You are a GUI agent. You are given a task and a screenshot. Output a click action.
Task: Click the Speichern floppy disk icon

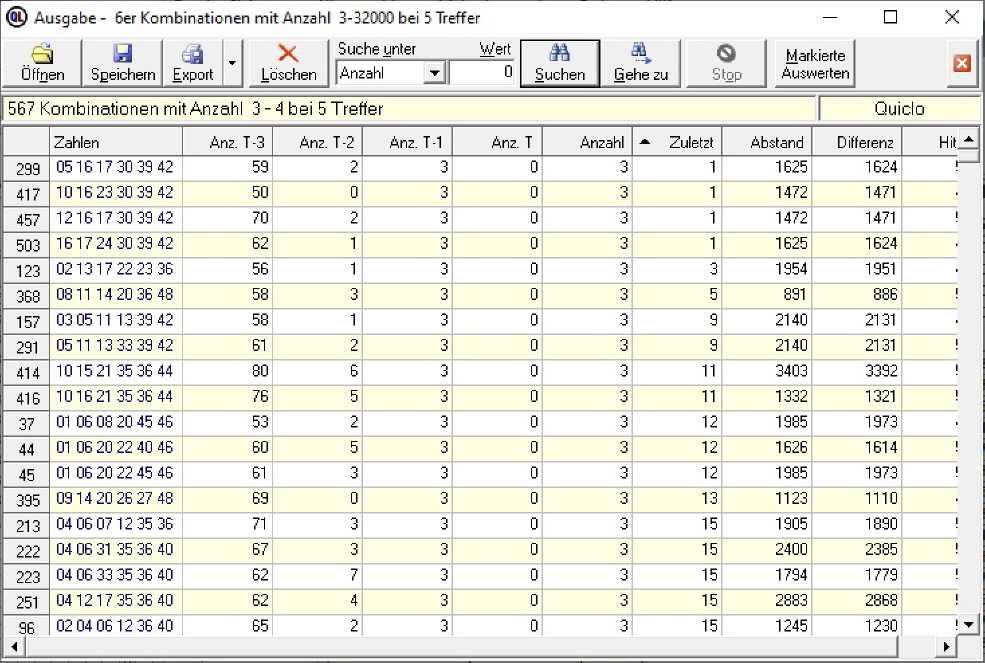[x=122, y=54]
